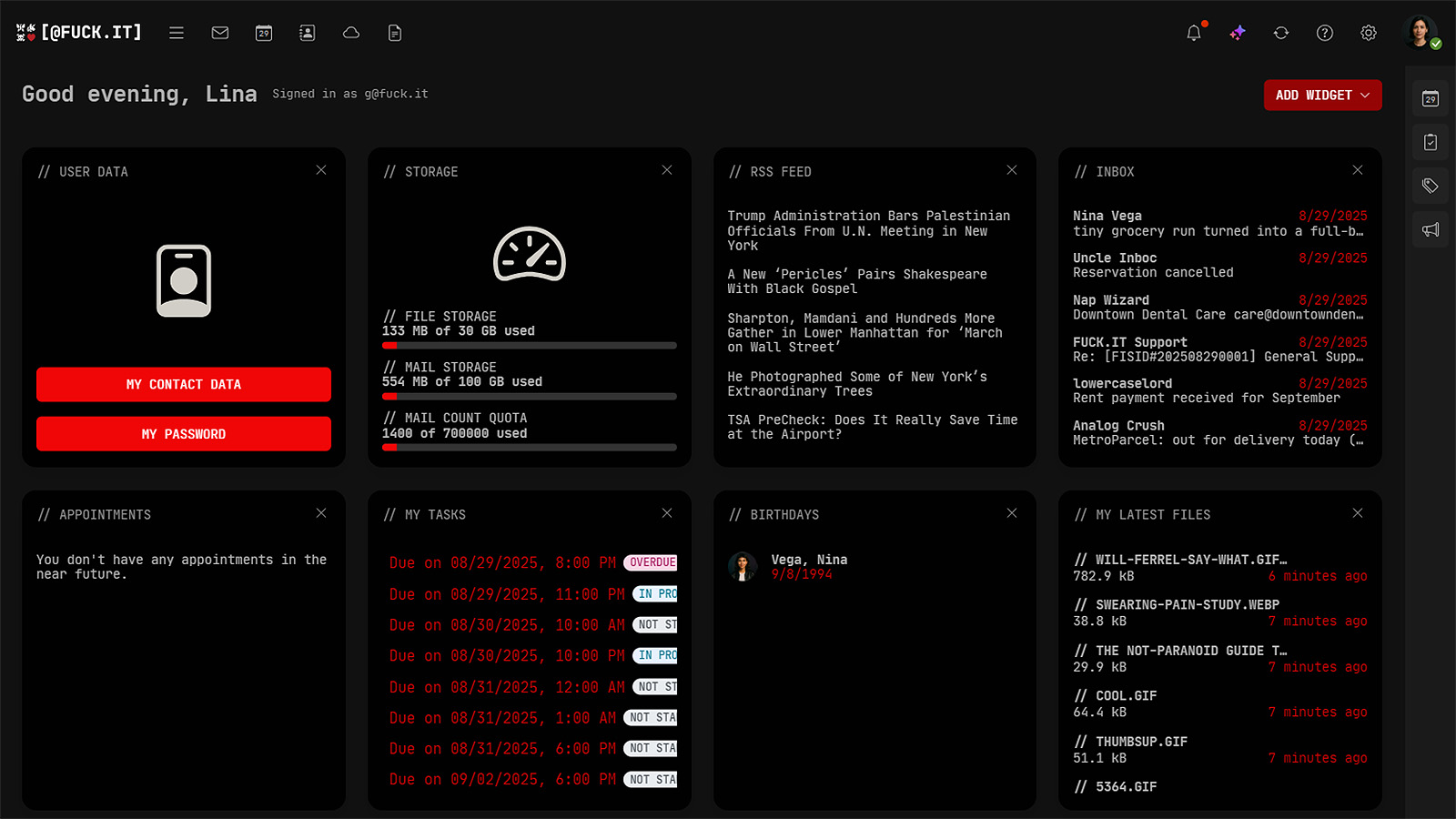Screen dimensions: 1456x819
Task: Toggle the hamburger main menu
Action: [x=177, y=33]
